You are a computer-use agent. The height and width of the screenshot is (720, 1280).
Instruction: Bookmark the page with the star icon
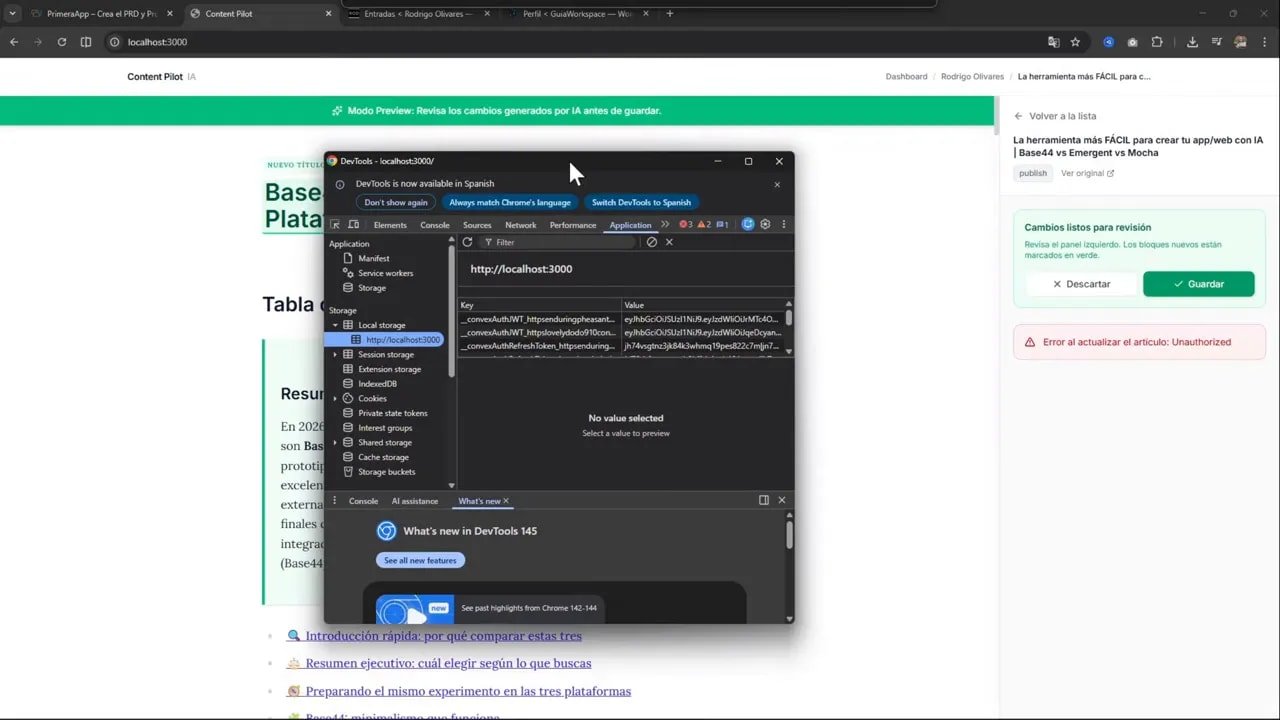[1074, 42]
